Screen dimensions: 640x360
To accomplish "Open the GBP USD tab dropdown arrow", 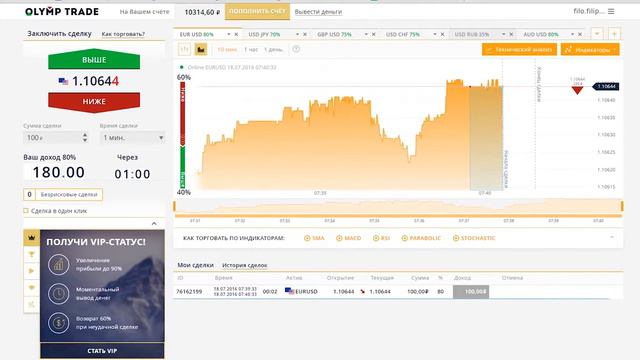I will click(x=366, y=35).
